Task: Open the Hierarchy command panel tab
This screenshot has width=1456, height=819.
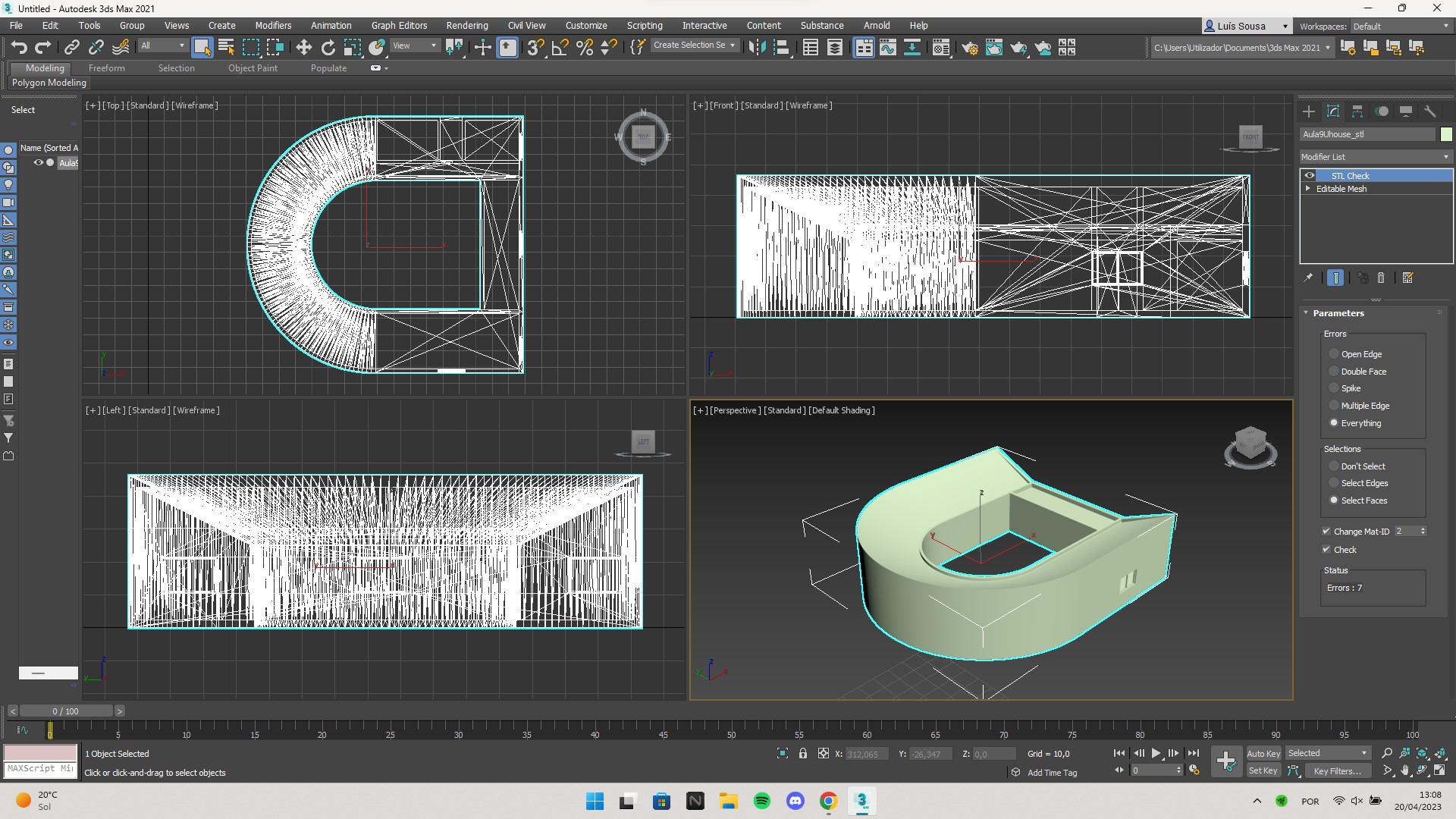Action: [x=1357, y=111]
